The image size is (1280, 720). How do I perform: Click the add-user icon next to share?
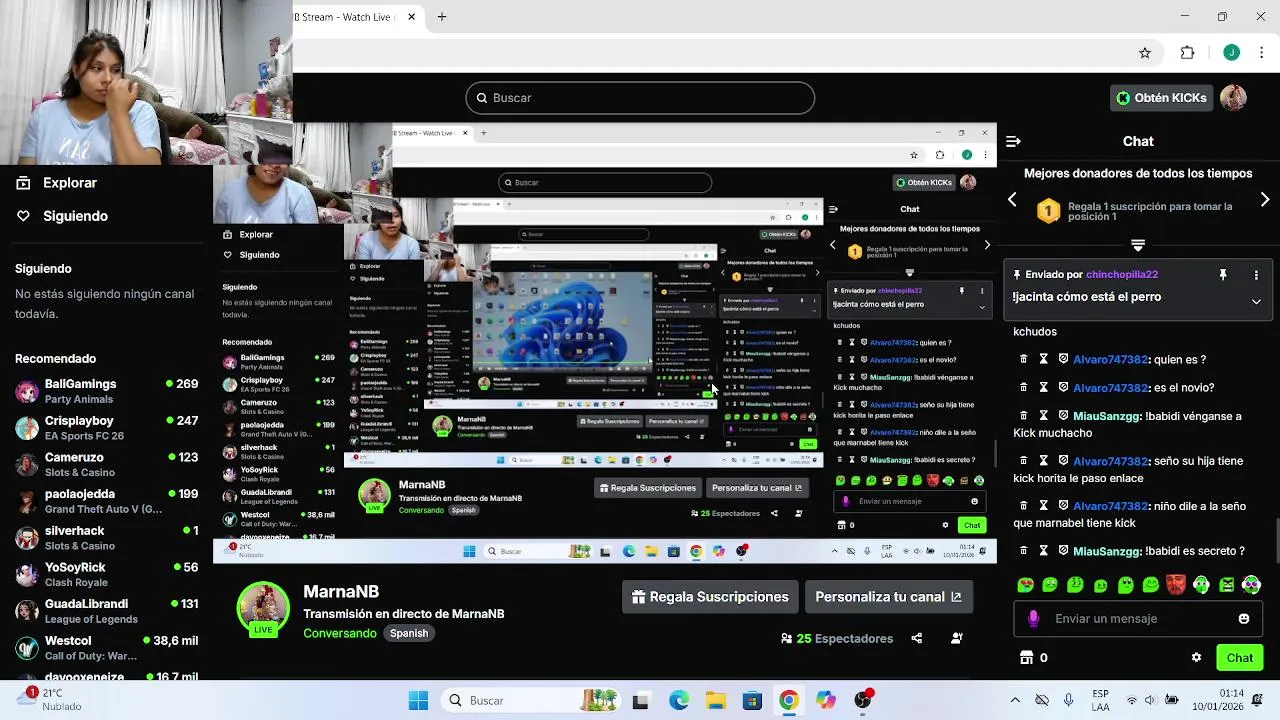click(957, 638)
